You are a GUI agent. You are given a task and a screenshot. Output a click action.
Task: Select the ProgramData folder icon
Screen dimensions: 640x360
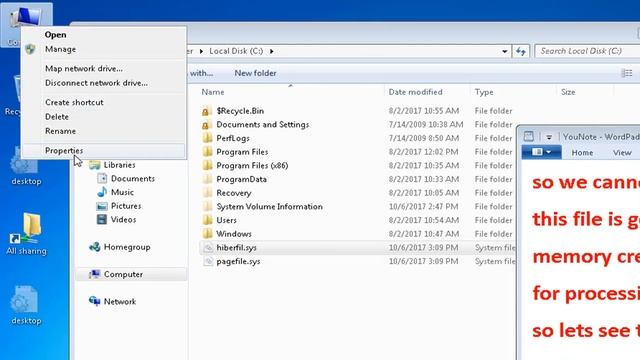coord(207,179)
